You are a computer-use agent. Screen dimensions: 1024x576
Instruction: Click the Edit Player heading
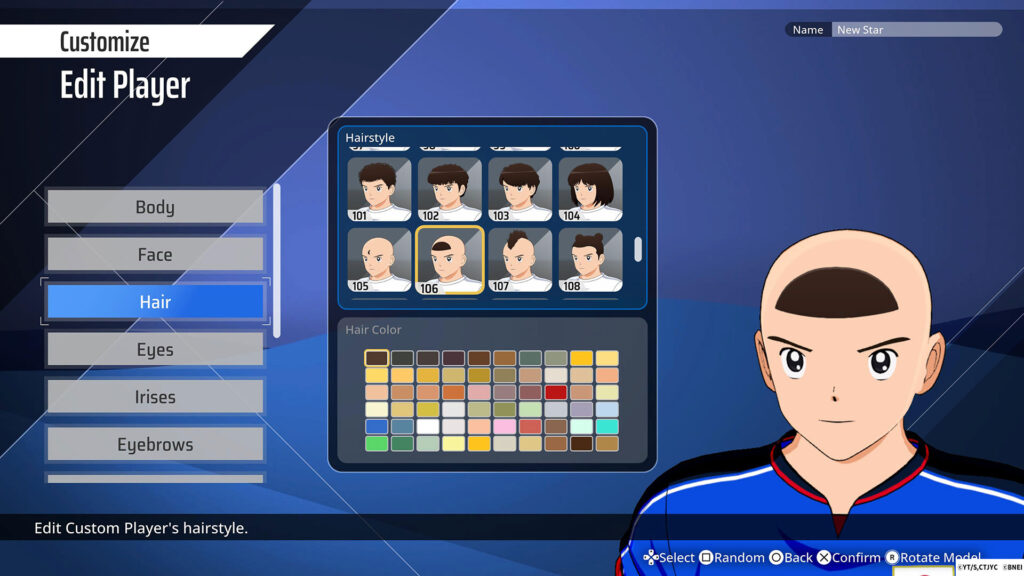(x=125, y=86)
